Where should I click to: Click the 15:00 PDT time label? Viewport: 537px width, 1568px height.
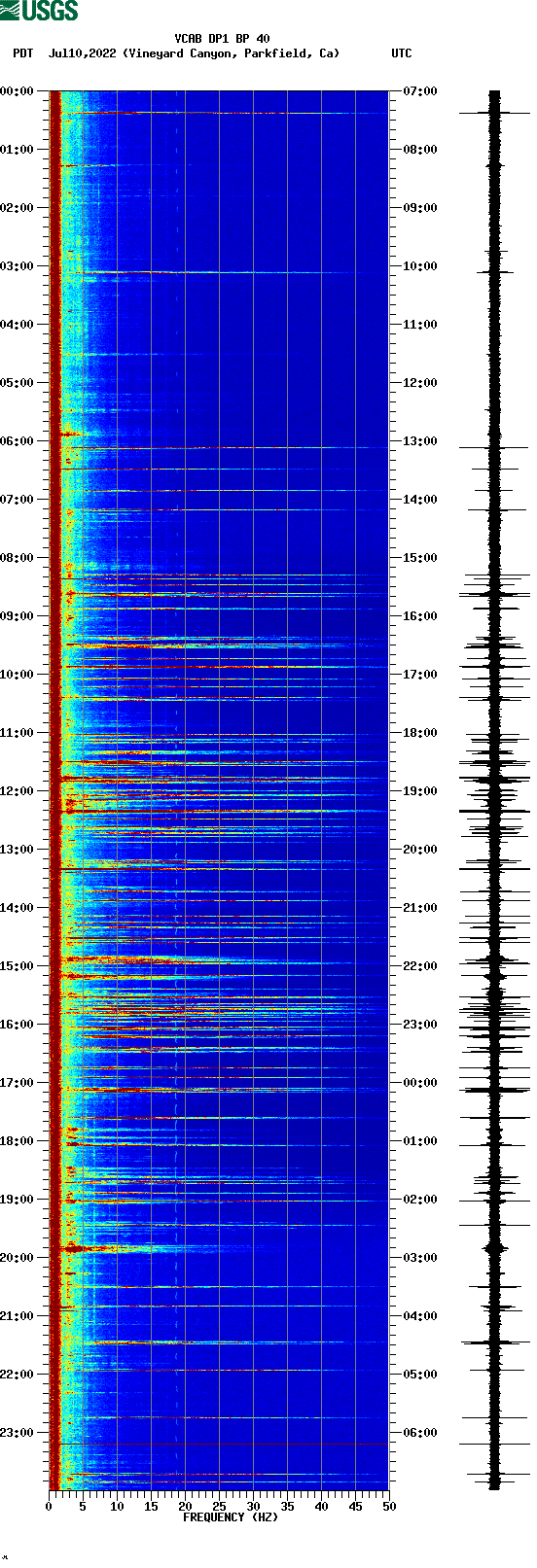pos(17,966)
